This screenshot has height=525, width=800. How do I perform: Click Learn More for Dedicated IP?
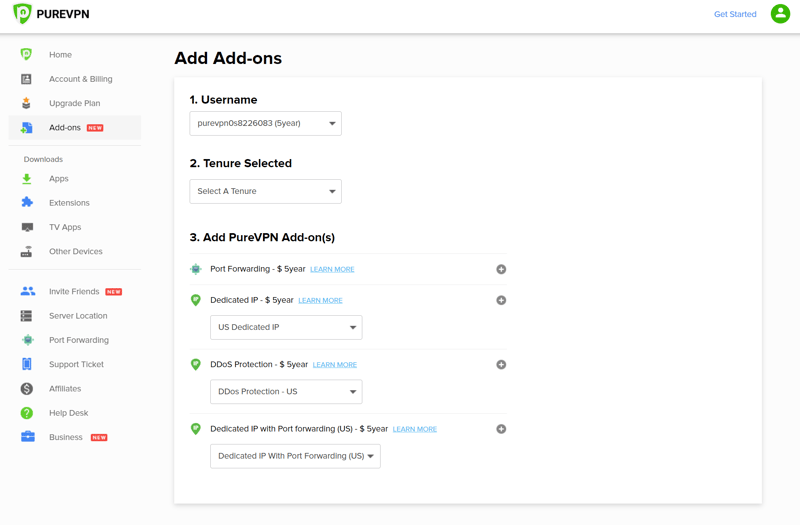[320, 301]
